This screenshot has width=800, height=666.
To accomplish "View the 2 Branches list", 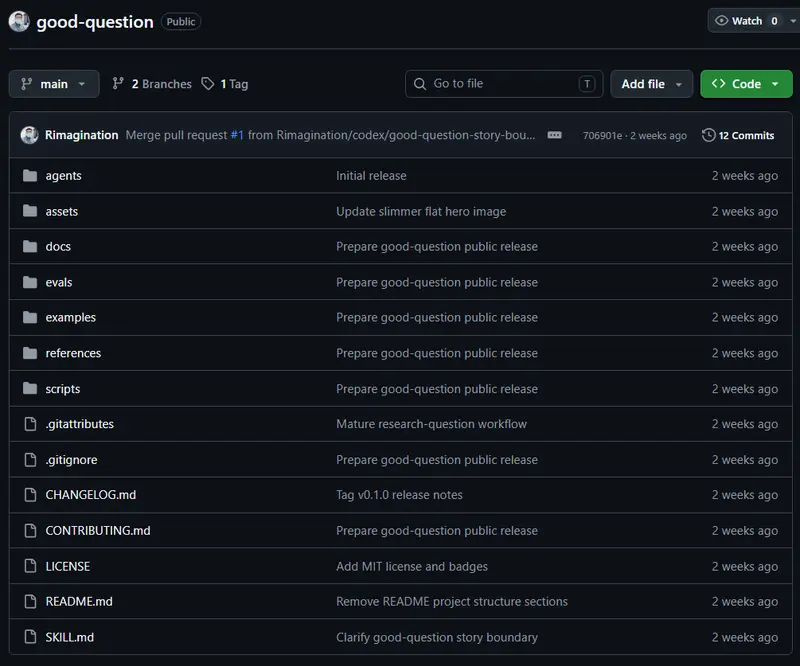I will click(152, 84).
